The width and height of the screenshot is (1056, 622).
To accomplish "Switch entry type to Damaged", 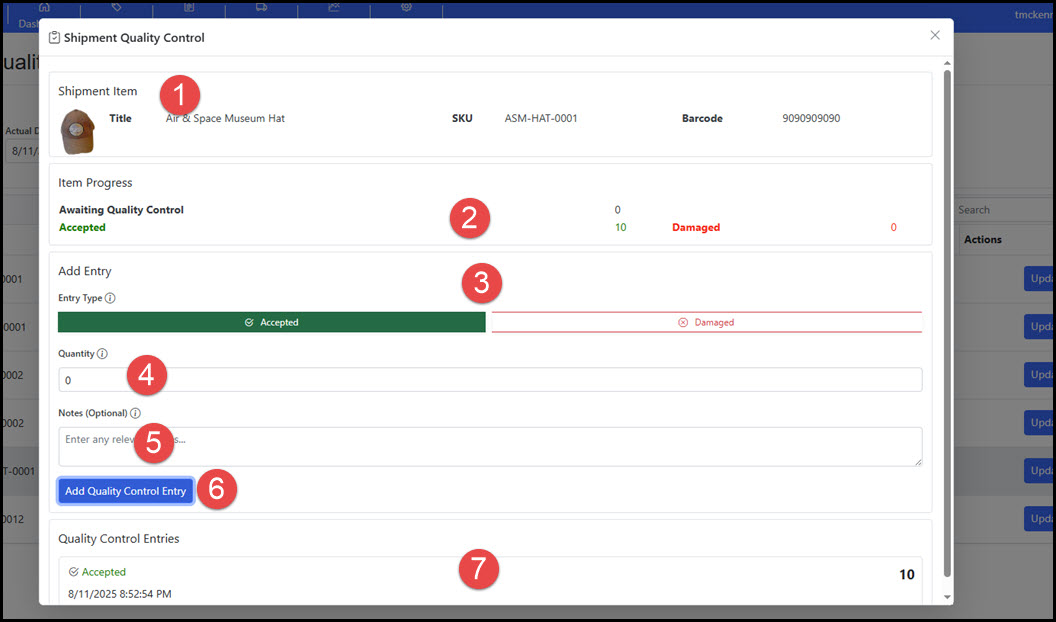I will pyautogui.click(x=706, y=322).
